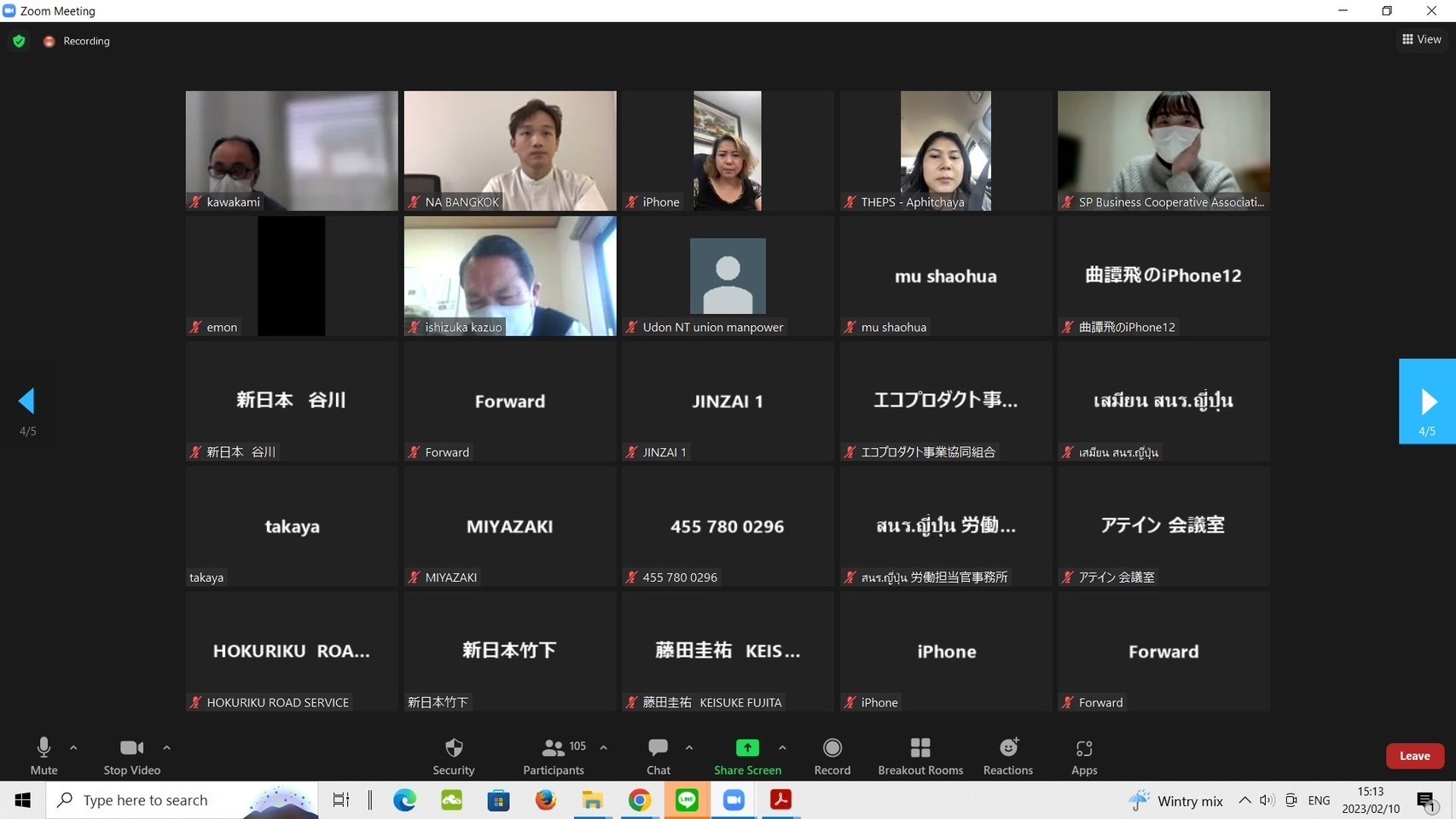
Task: Select kawakami's video tile
Action: click(x=292, y=151)
